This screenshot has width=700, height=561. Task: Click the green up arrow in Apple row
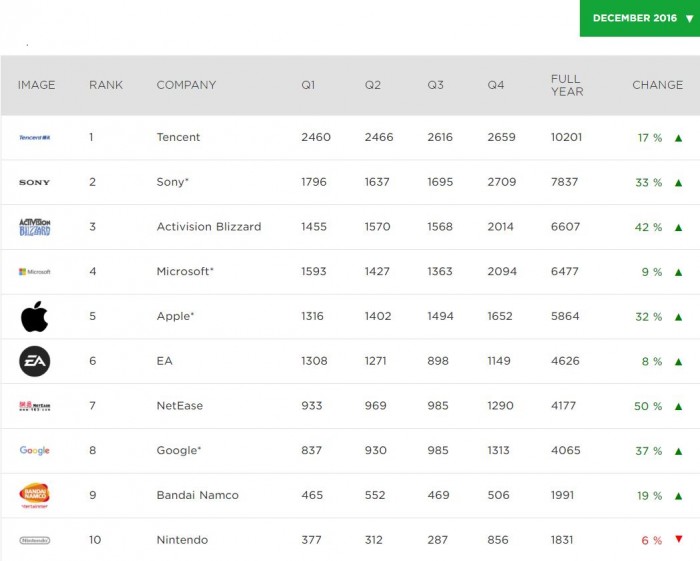click(x=679, y=317)
